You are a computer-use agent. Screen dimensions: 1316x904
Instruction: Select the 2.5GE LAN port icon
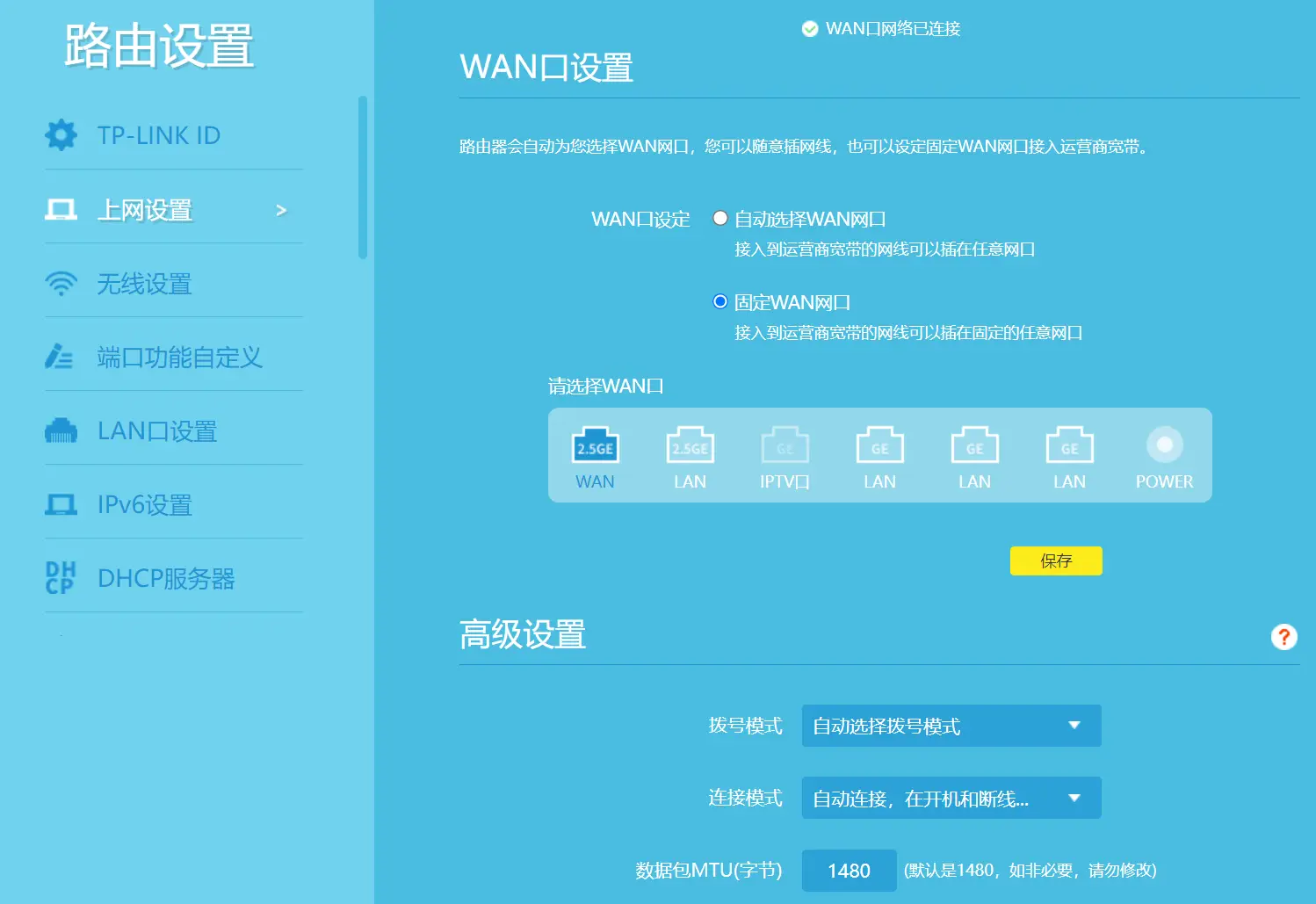[x=690, y=446]
